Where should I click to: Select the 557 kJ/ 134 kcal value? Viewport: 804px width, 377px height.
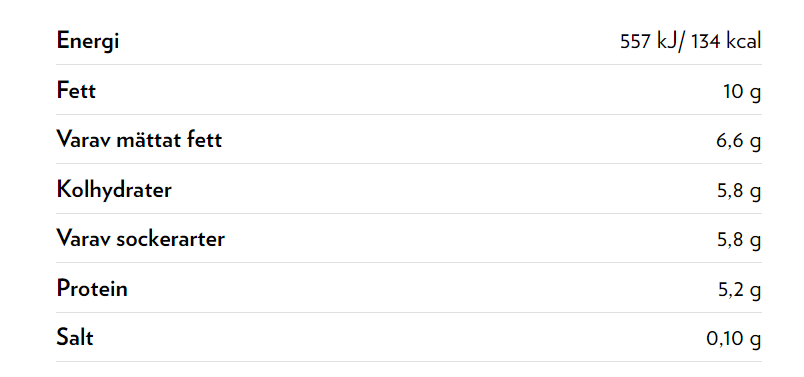[691, 42]
